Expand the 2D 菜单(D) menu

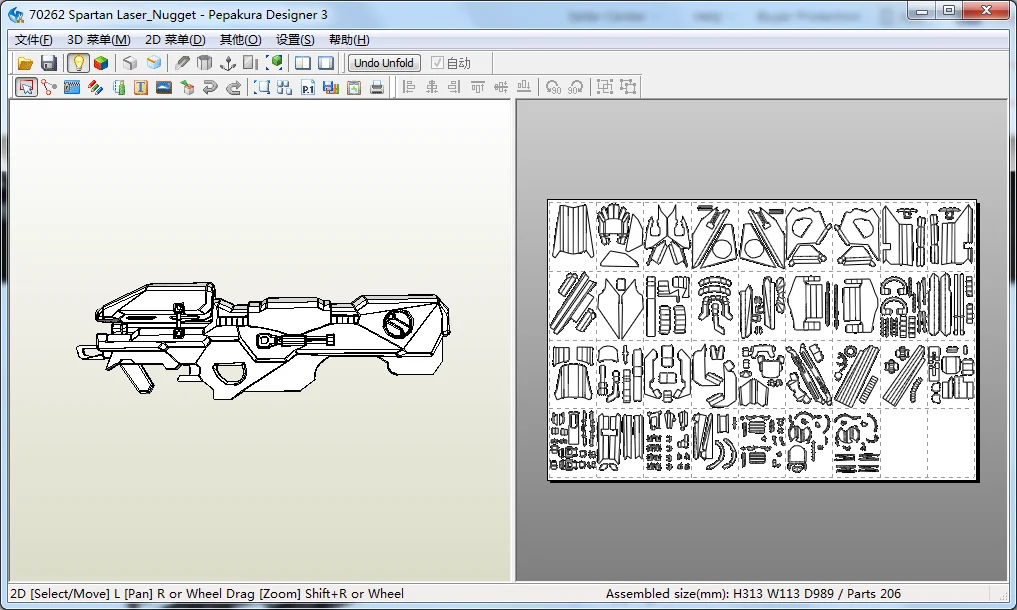[x=175, y=40]
